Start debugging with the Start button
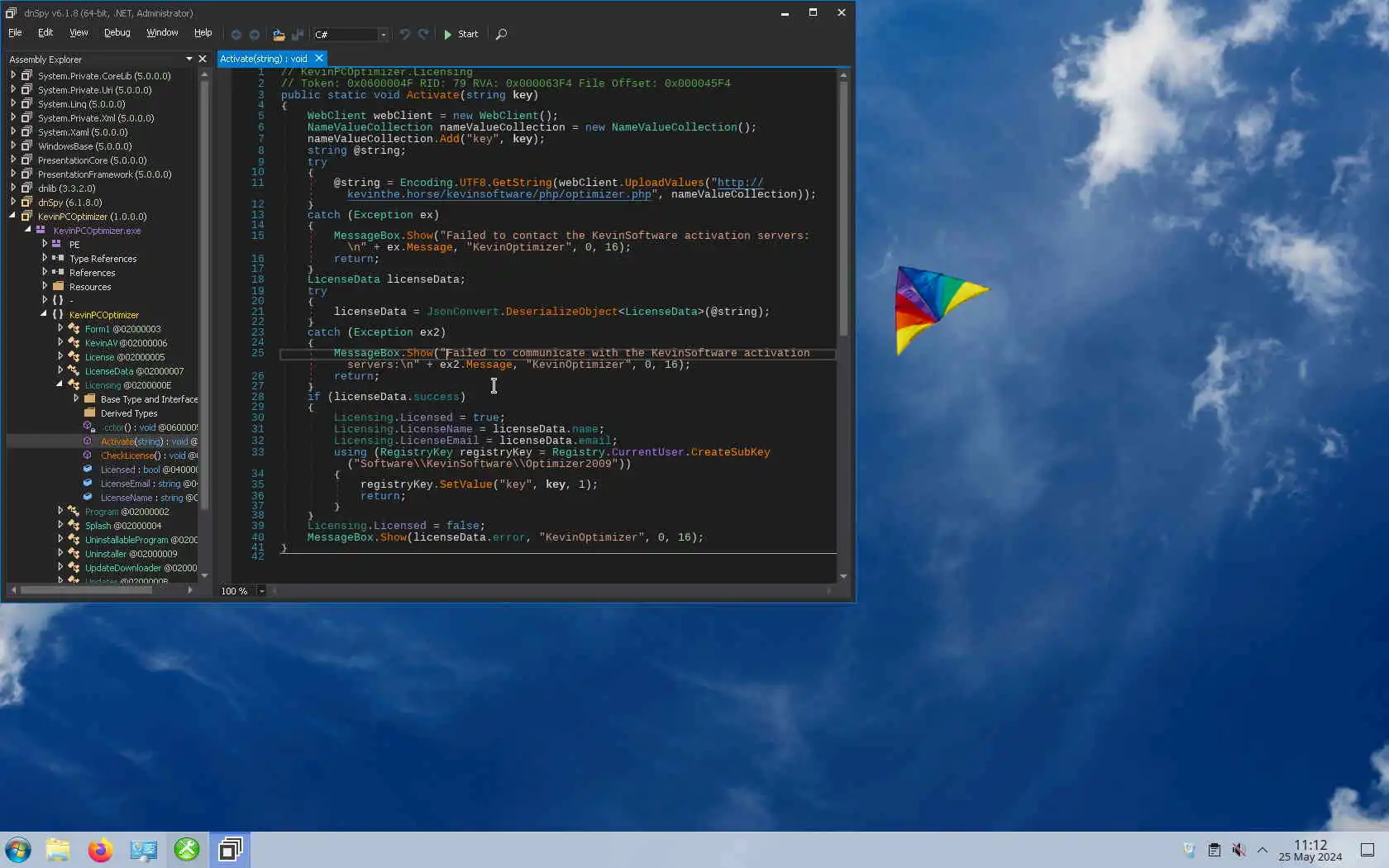 click(461, 35)
